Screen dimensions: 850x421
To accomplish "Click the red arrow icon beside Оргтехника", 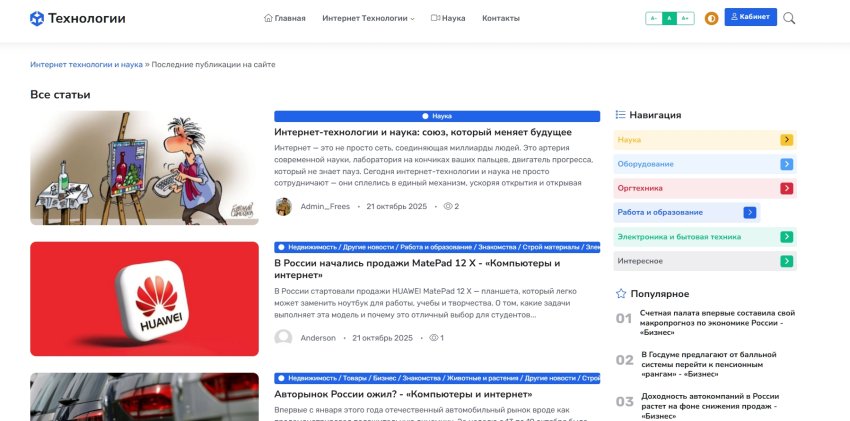I will (x=786, y=189).
